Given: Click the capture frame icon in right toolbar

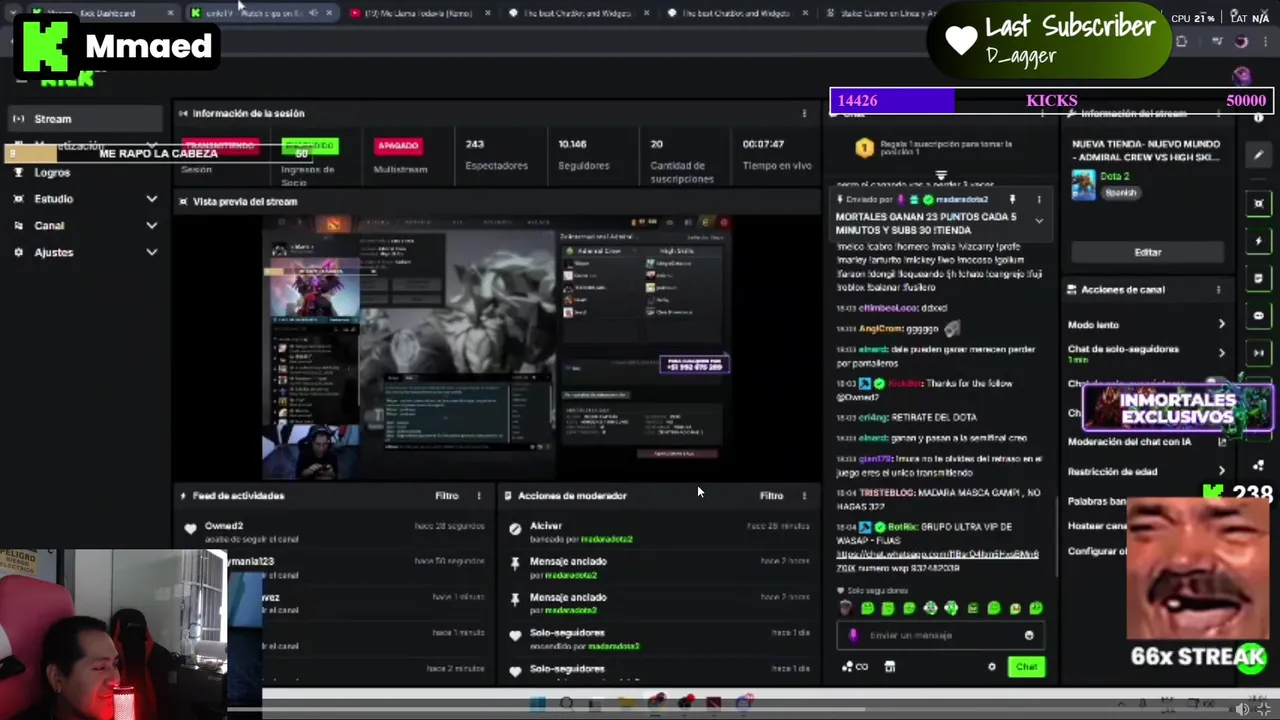Looking at the screenshot, I should 1258,203.
